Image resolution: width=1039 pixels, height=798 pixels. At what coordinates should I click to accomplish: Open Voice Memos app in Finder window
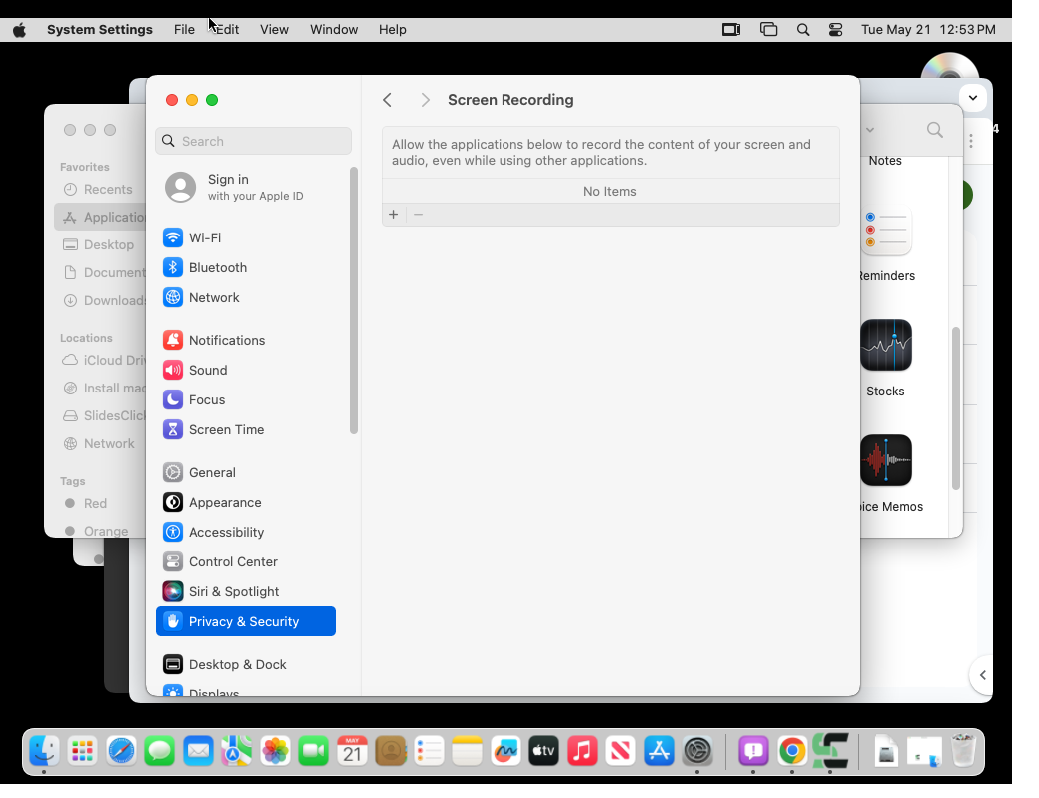click(886, 460)
